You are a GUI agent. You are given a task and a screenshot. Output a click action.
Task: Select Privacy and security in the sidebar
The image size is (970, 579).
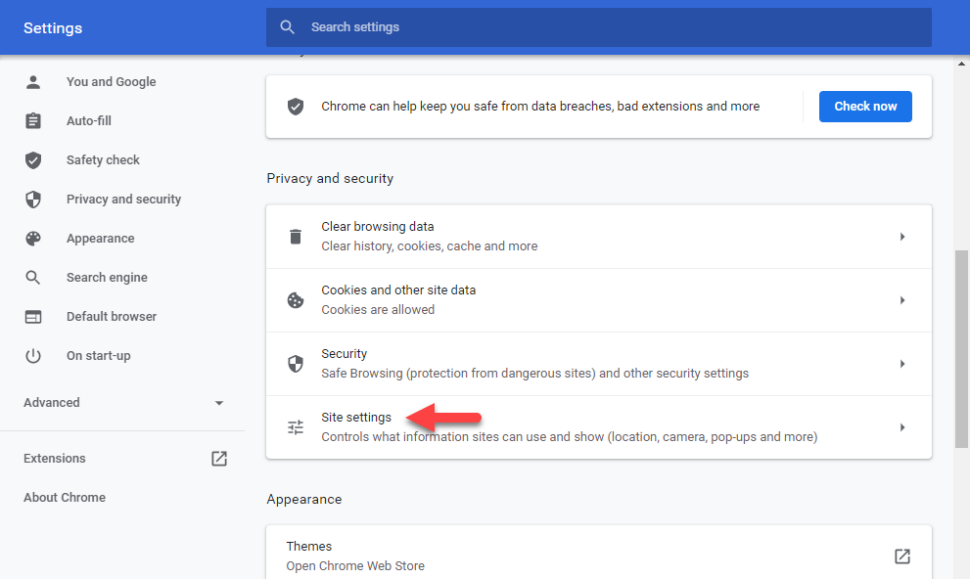pyautogui.click(x=122, y=199)
